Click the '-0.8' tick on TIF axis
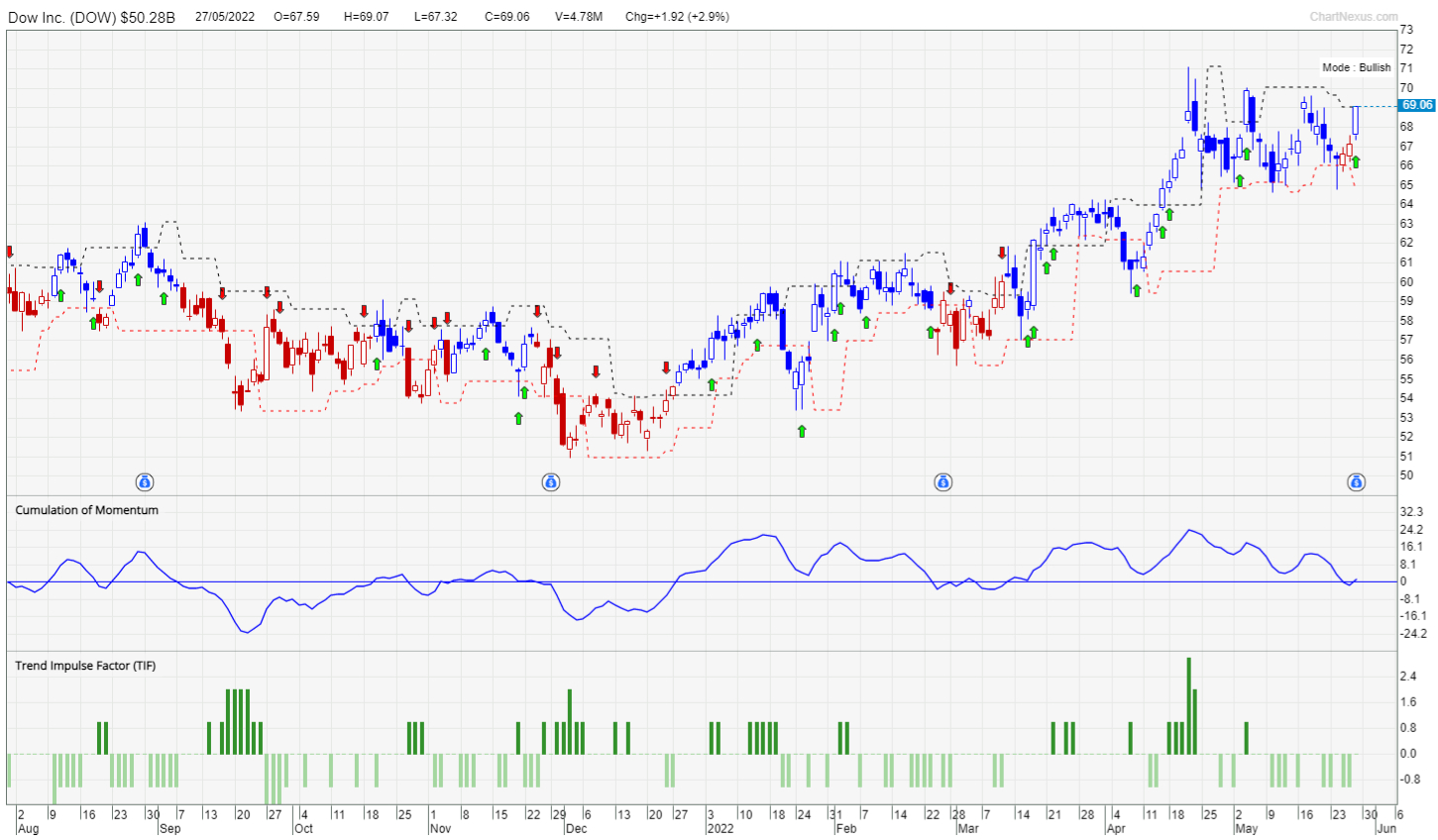The image size is (1438, 840). pos(1410,780)
